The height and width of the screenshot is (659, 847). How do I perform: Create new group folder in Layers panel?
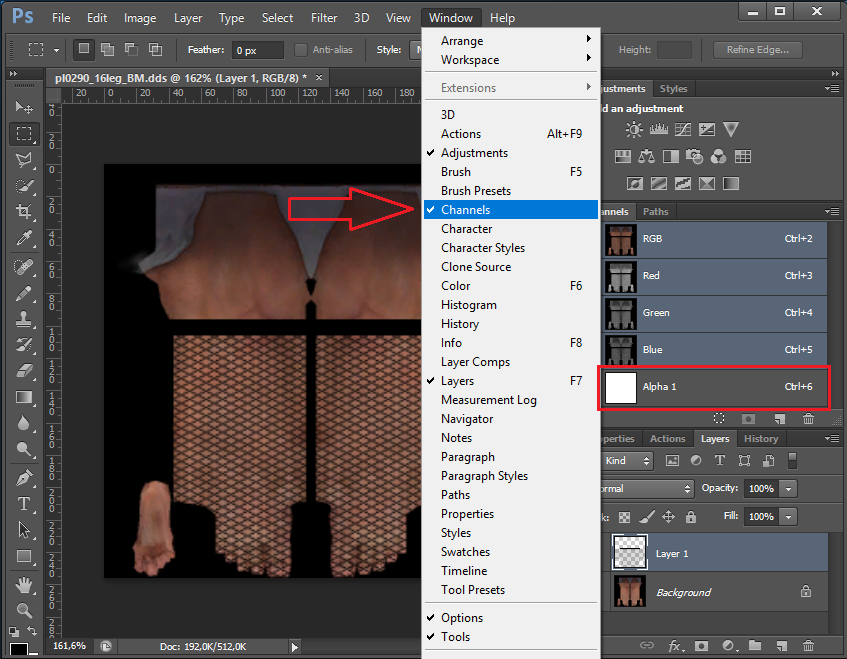(755, 645)
